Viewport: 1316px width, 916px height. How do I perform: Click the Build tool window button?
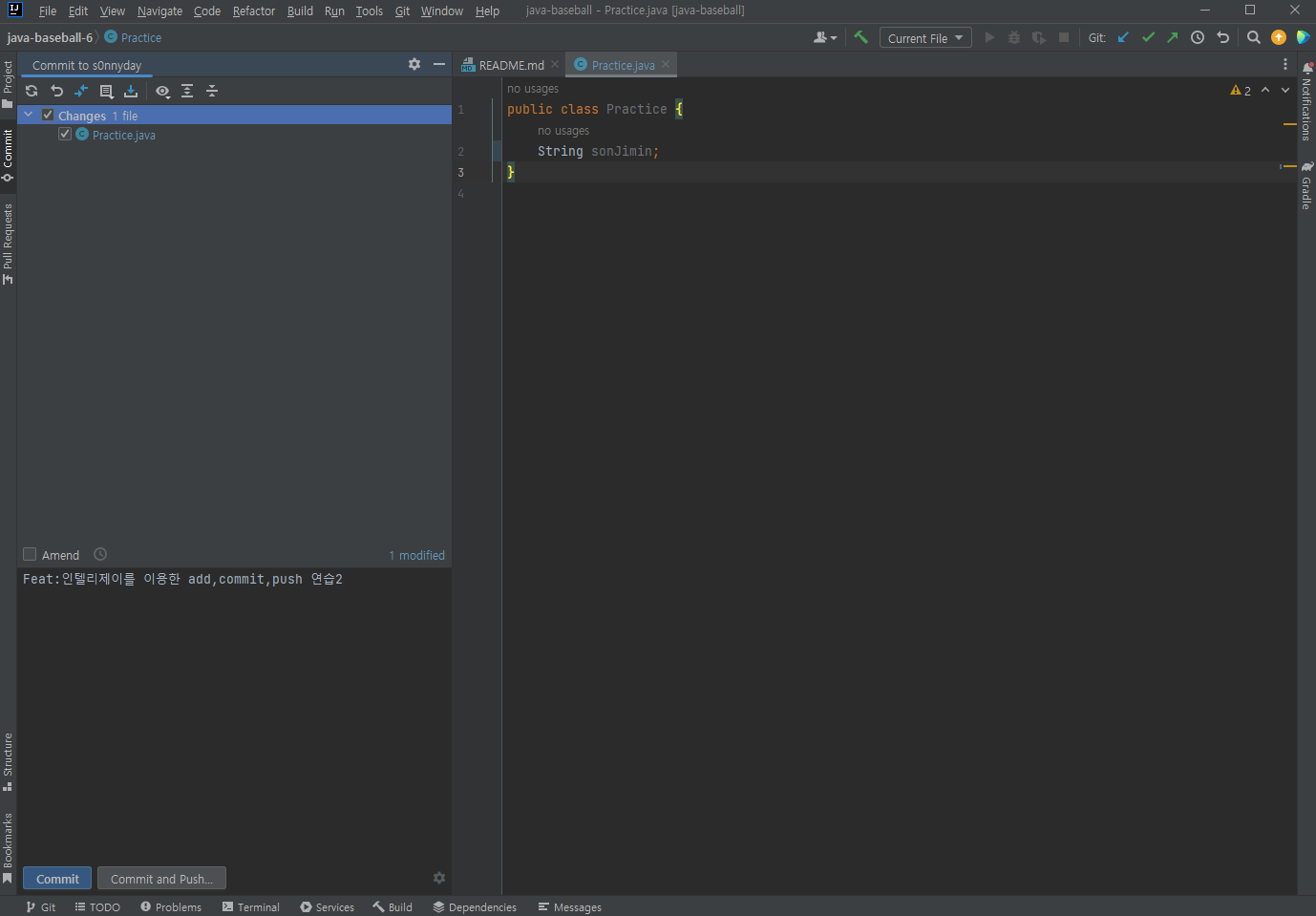393,906
